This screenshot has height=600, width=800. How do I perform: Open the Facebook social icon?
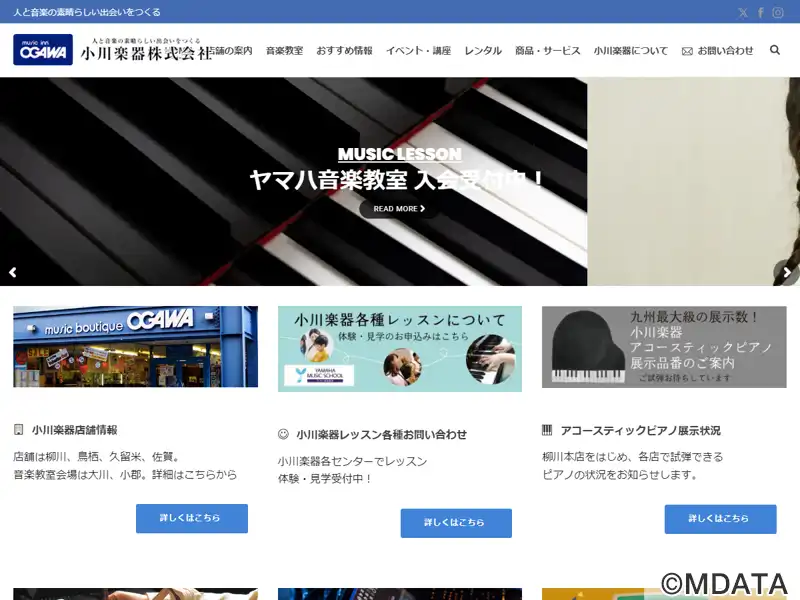[x=760, y=12]
